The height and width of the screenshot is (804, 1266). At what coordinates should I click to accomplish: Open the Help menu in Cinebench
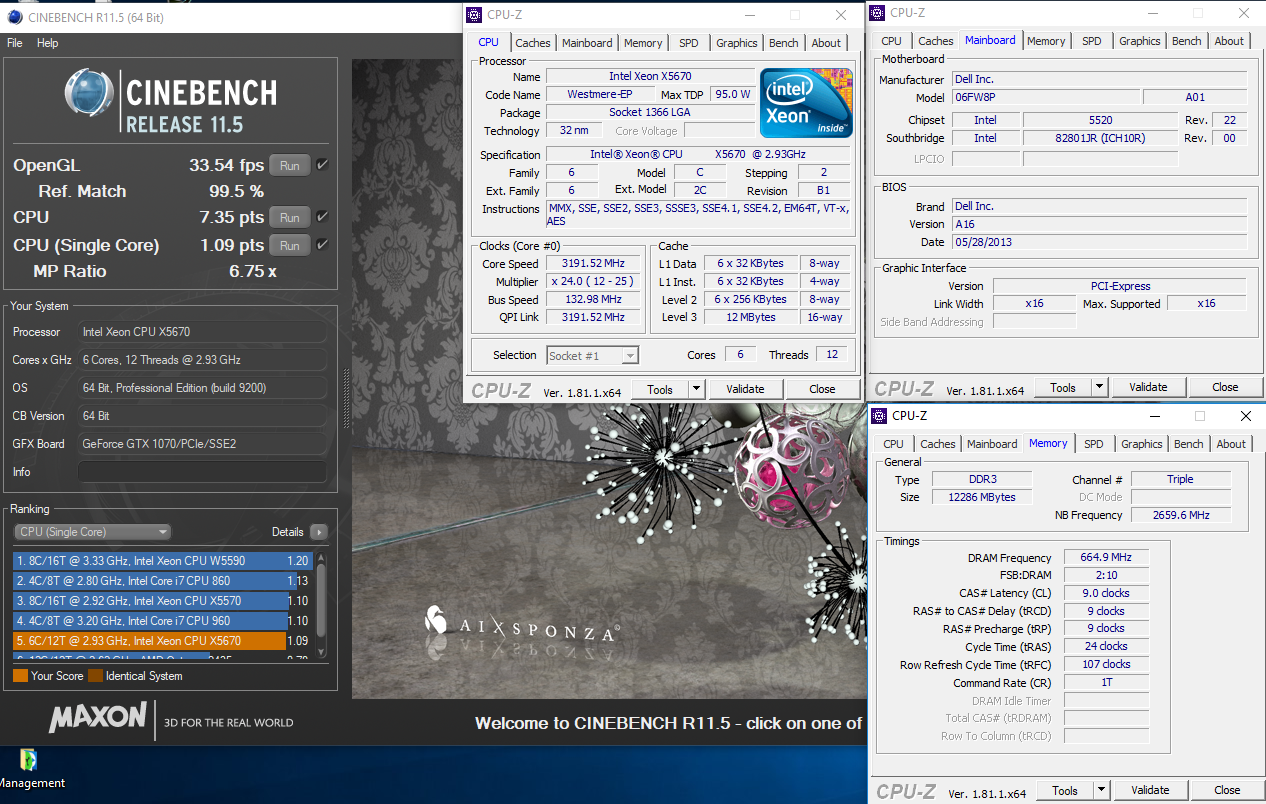pyautogui.click(x=48, y=43)
